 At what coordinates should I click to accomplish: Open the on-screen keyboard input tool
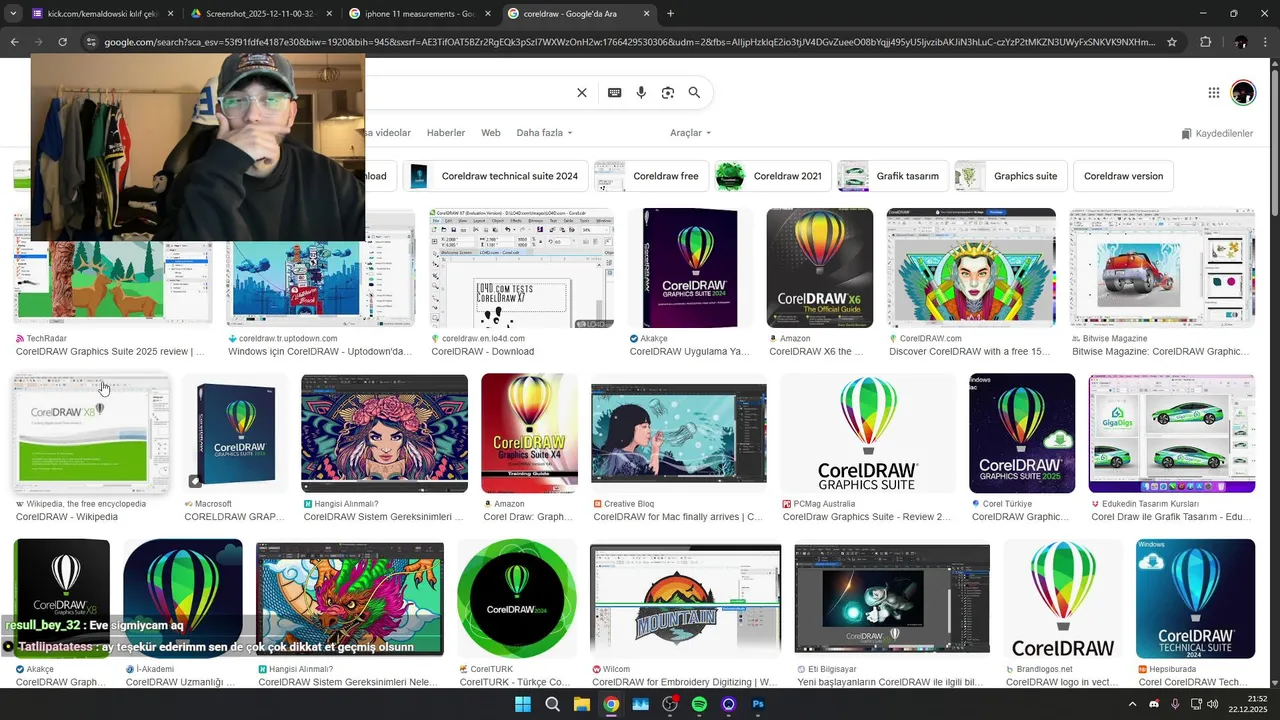point(614,93)
